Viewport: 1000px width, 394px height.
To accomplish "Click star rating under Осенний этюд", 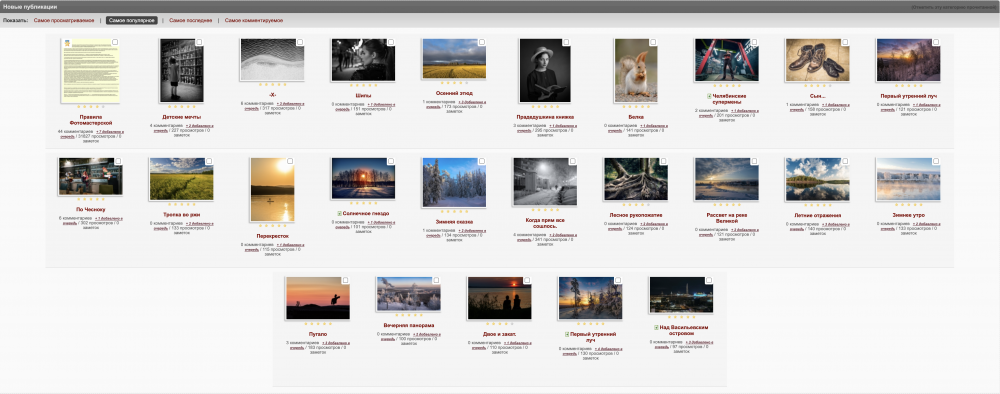I will coord(453,82).
